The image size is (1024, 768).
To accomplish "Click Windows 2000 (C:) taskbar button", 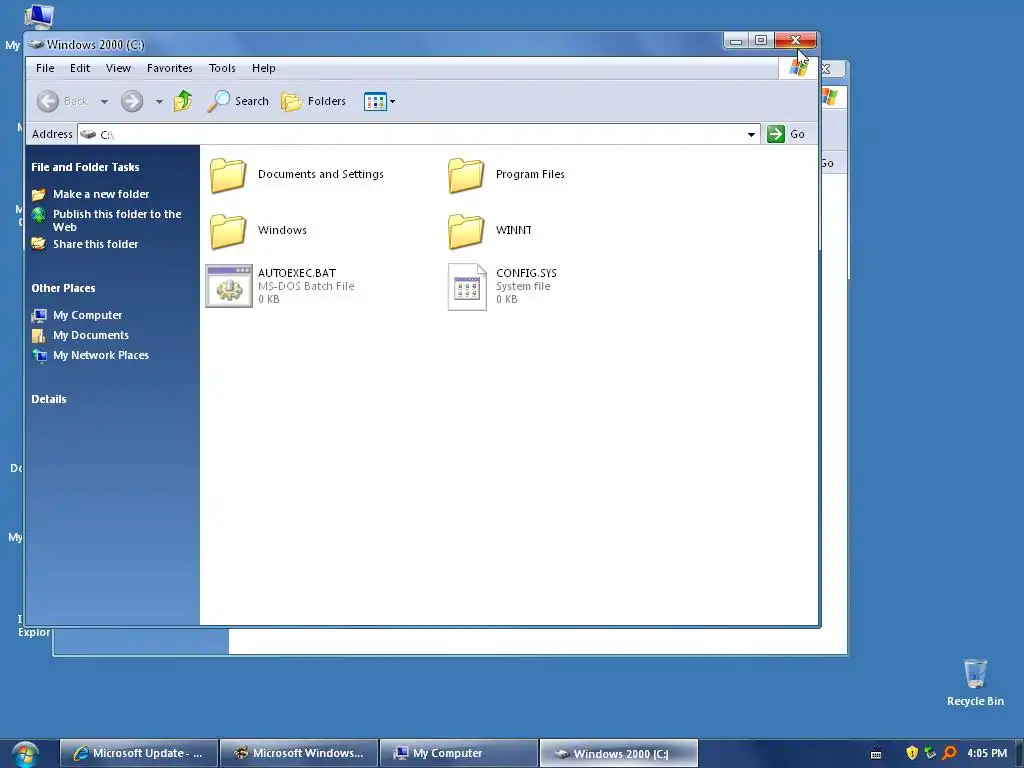I will 619,754.
